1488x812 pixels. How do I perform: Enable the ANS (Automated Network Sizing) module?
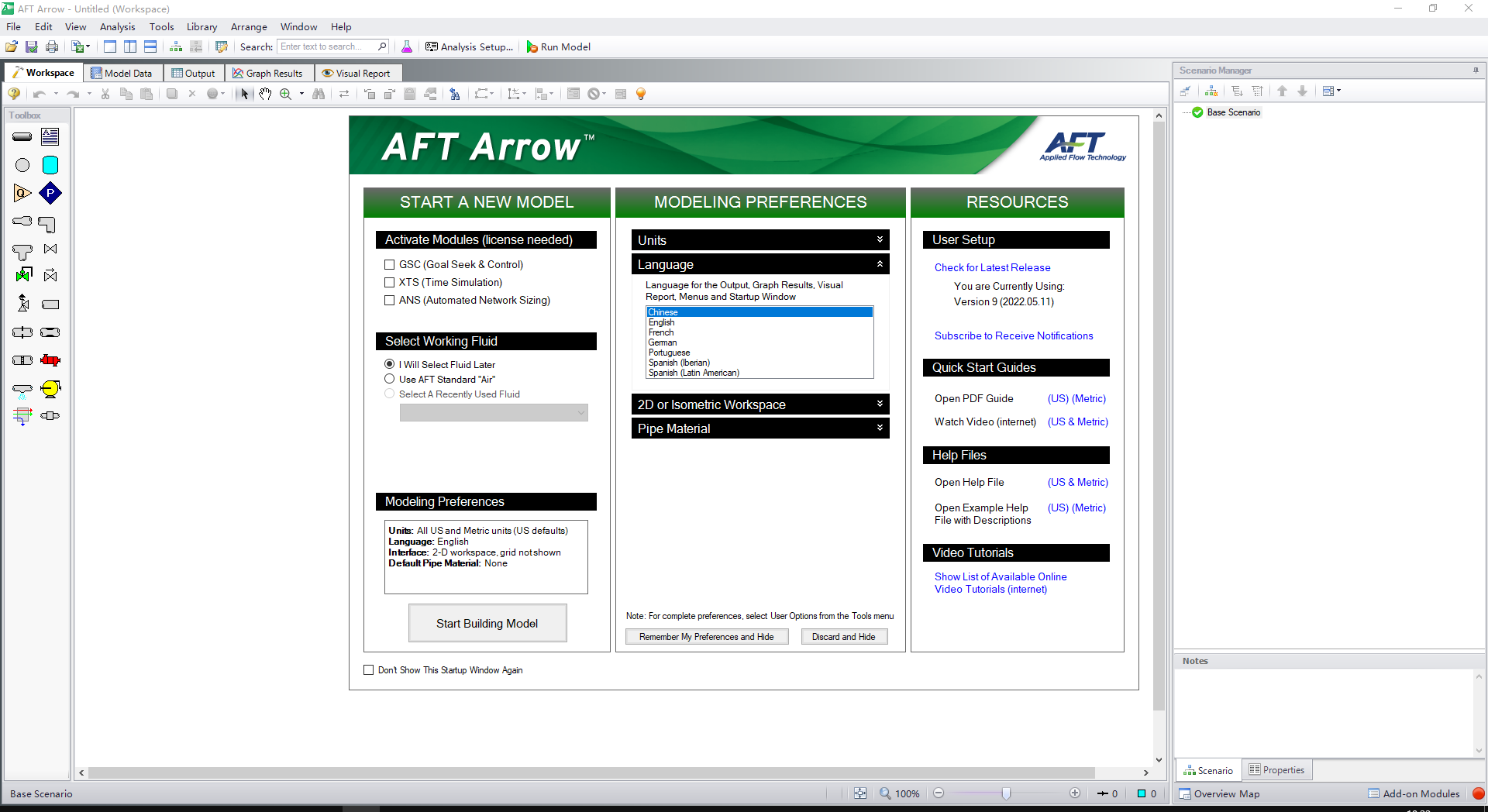pyautogui.click(x=390, y=301)
